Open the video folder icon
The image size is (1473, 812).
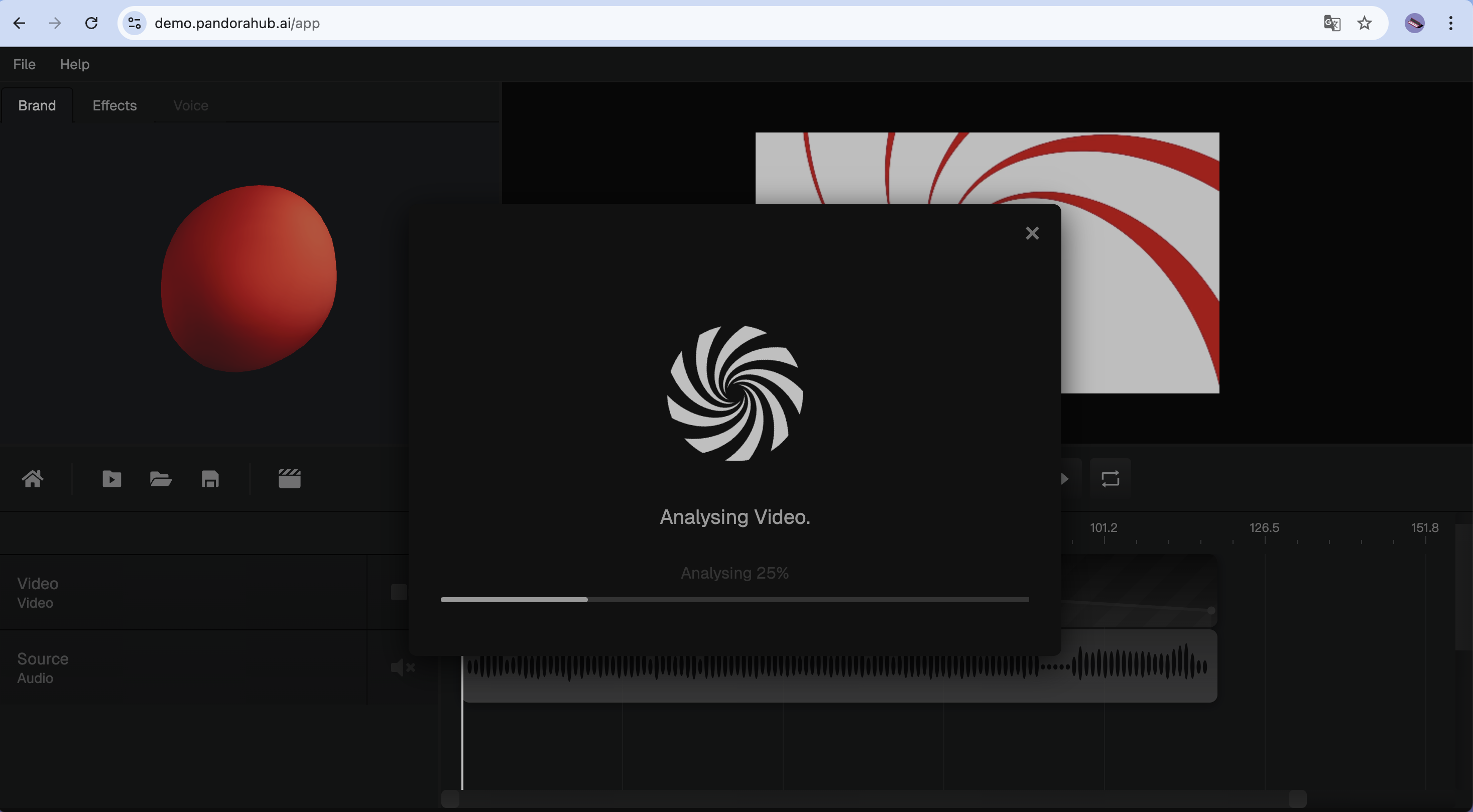(112, 479)
